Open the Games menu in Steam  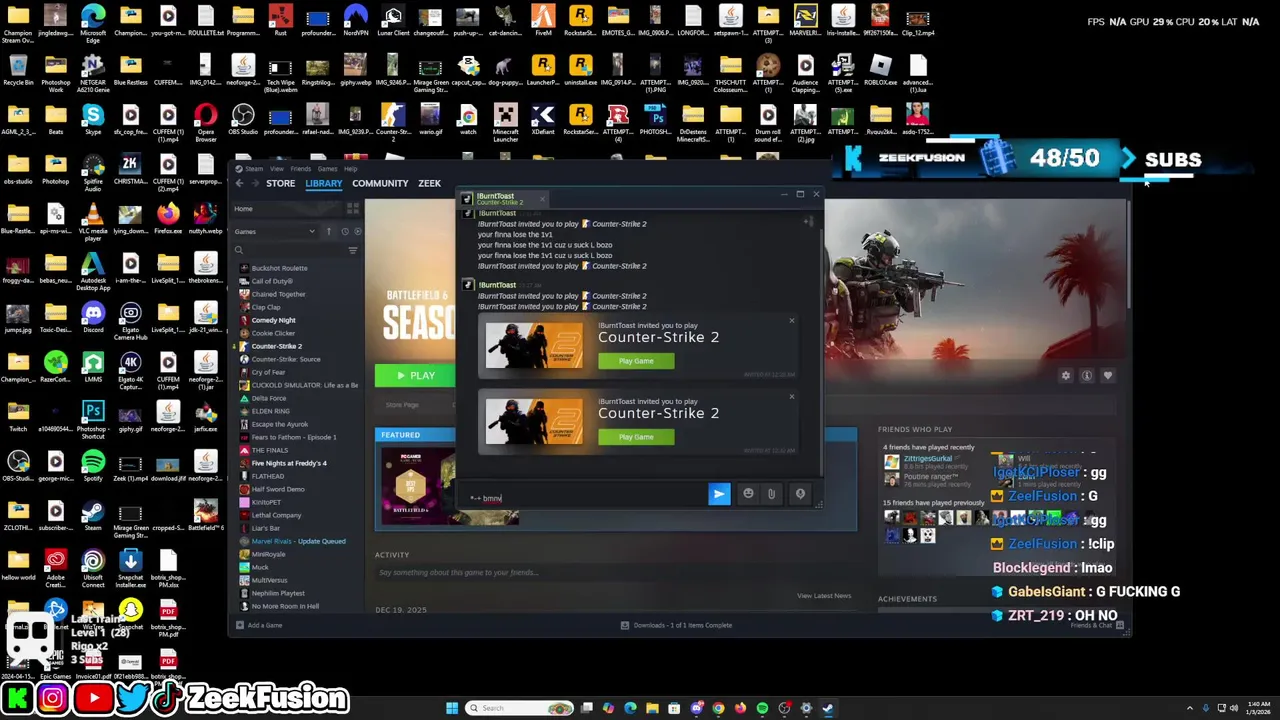coord(327,169)
